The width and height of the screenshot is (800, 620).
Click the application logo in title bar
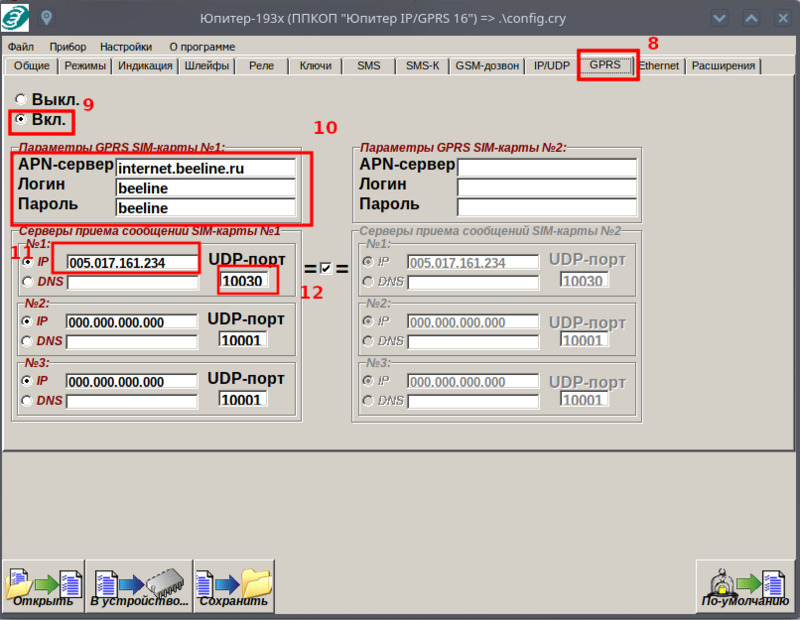coord(18,18)
